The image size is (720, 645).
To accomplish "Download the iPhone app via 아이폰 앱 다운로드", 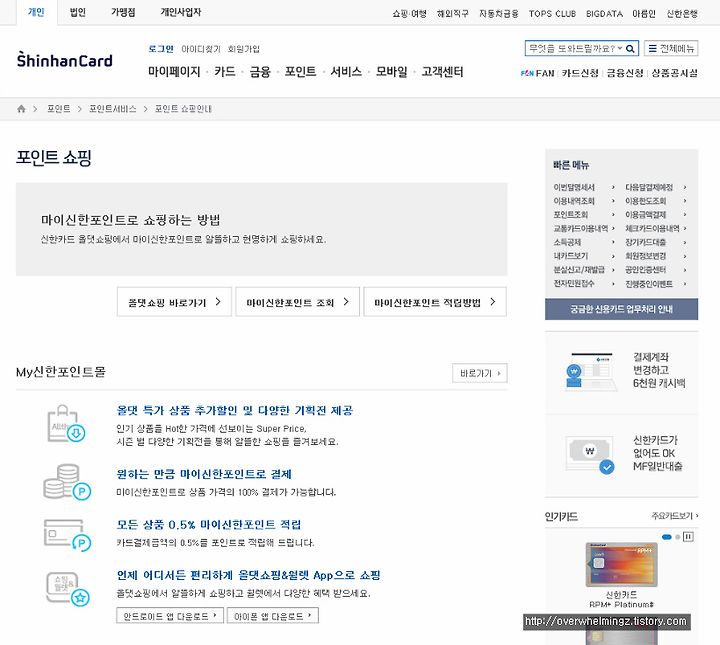I will pos(273,616).
